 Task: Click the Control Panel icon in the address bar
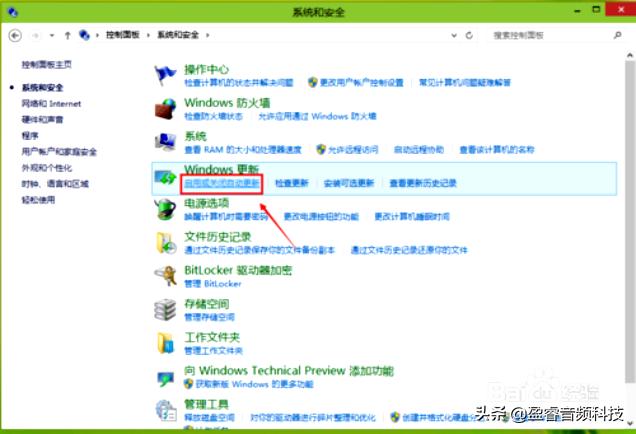pyautogui.click(x=84, y=35)
